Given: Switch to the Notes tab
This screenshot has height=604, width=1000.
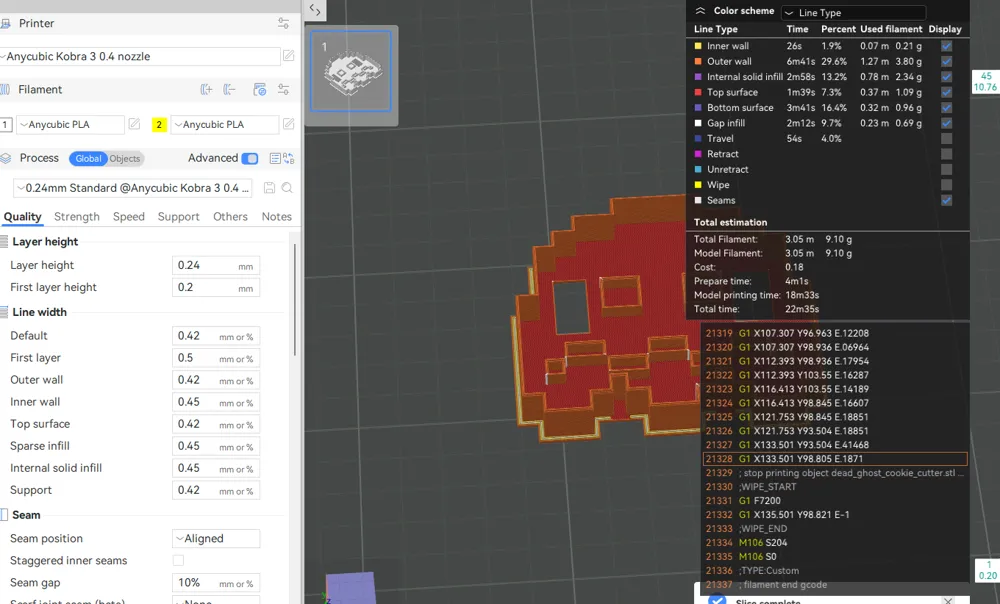Looking at the screenshot, I should (277, 217).
